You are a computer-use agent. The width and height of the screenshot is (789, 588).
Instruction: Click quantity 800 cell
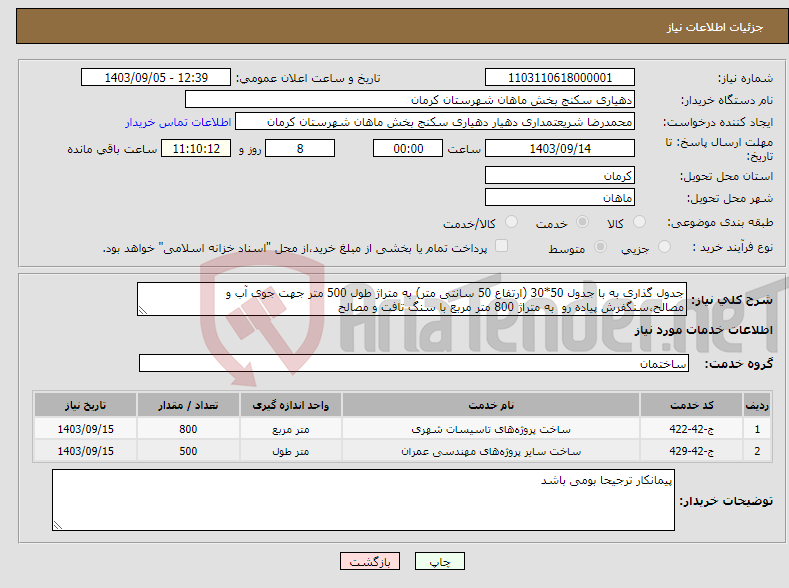point(188,429)
